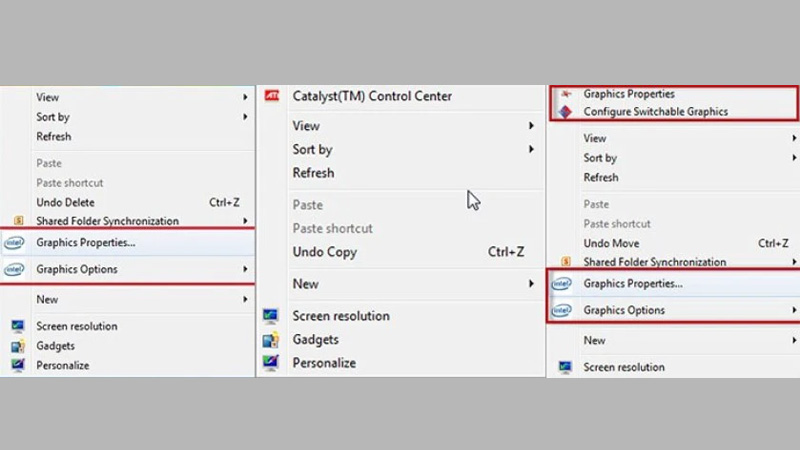800x450 pixels.
Task: Select the Undo Copy menu entry
Action: (324, 252)
